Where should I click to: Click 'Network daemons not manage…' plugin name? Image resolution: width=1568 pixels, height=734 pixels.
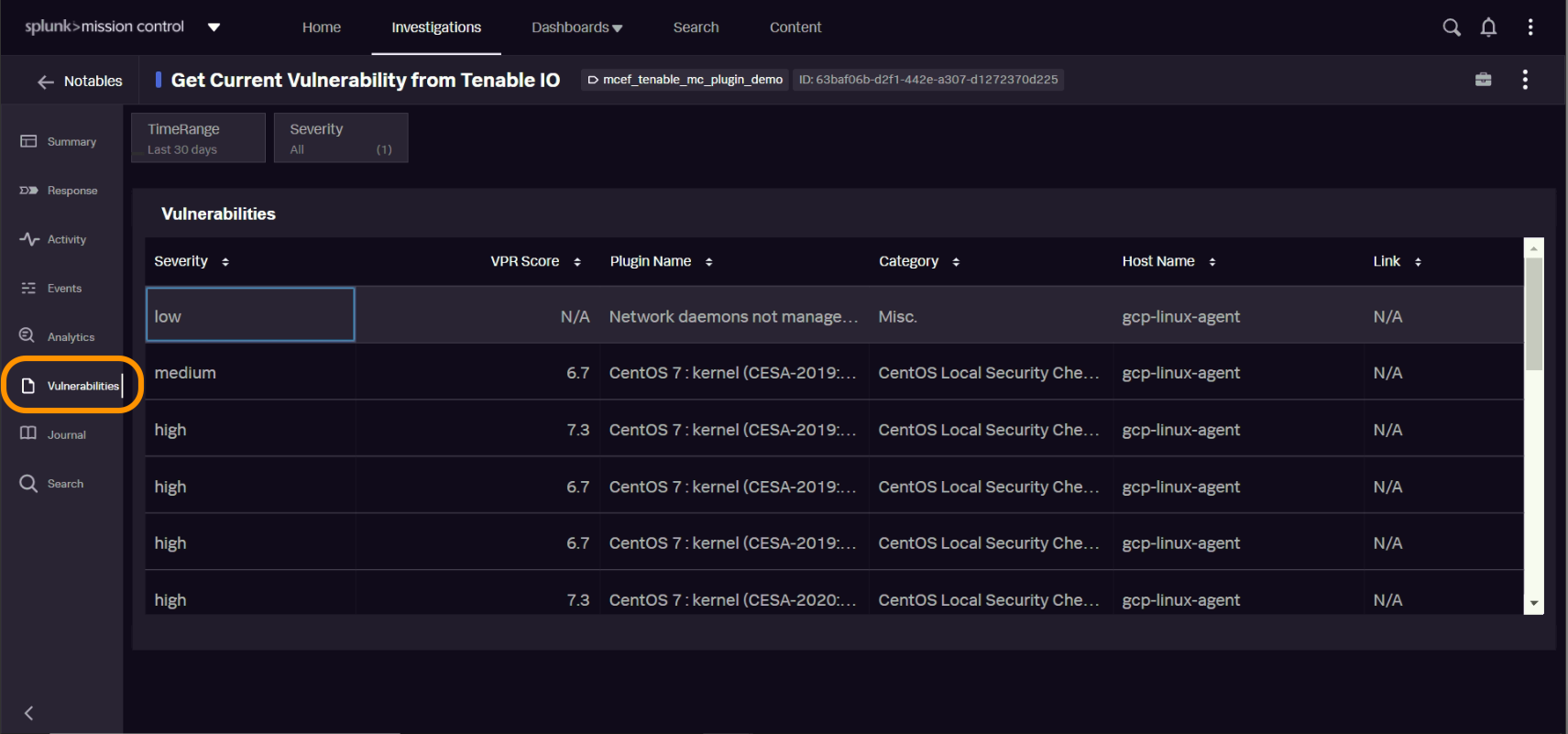pos(734,317)
